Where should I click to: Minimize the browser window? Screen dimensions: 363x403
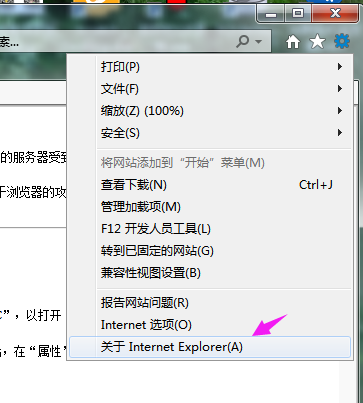271,14
